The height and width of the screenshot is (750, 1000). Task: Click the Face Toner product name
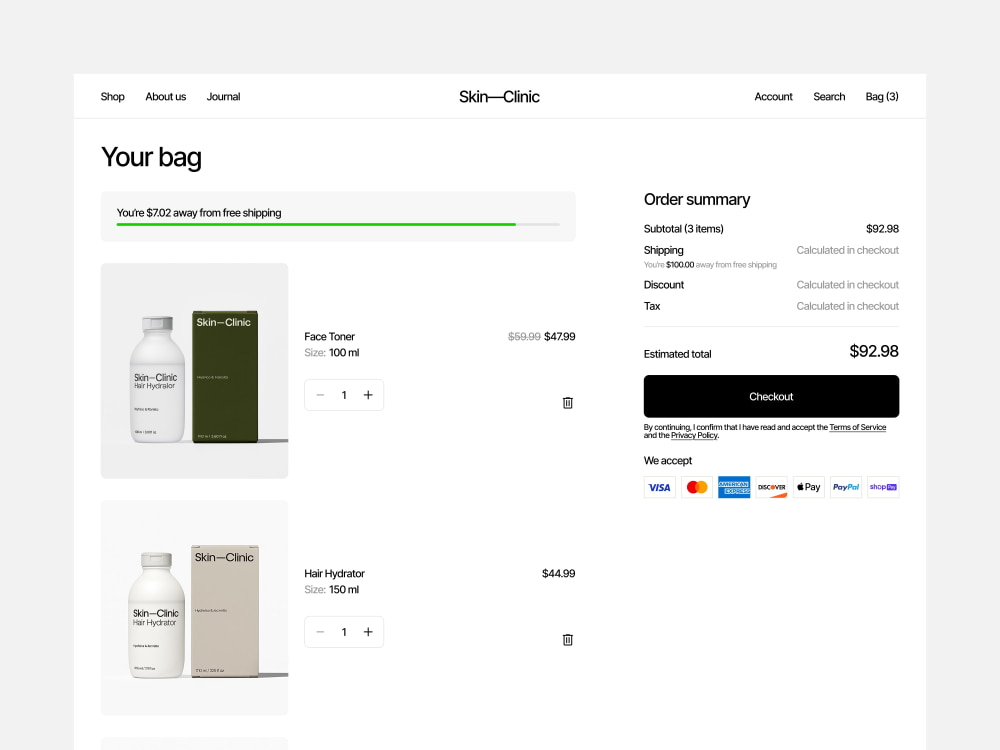coord(329,336)
